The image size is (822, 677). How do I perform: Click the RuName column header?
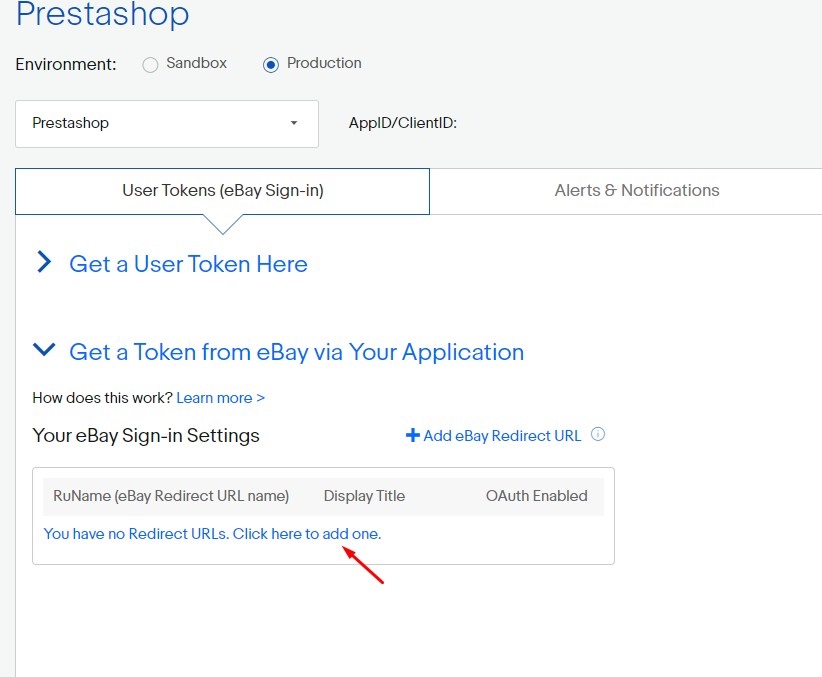[x=171, y=496]
